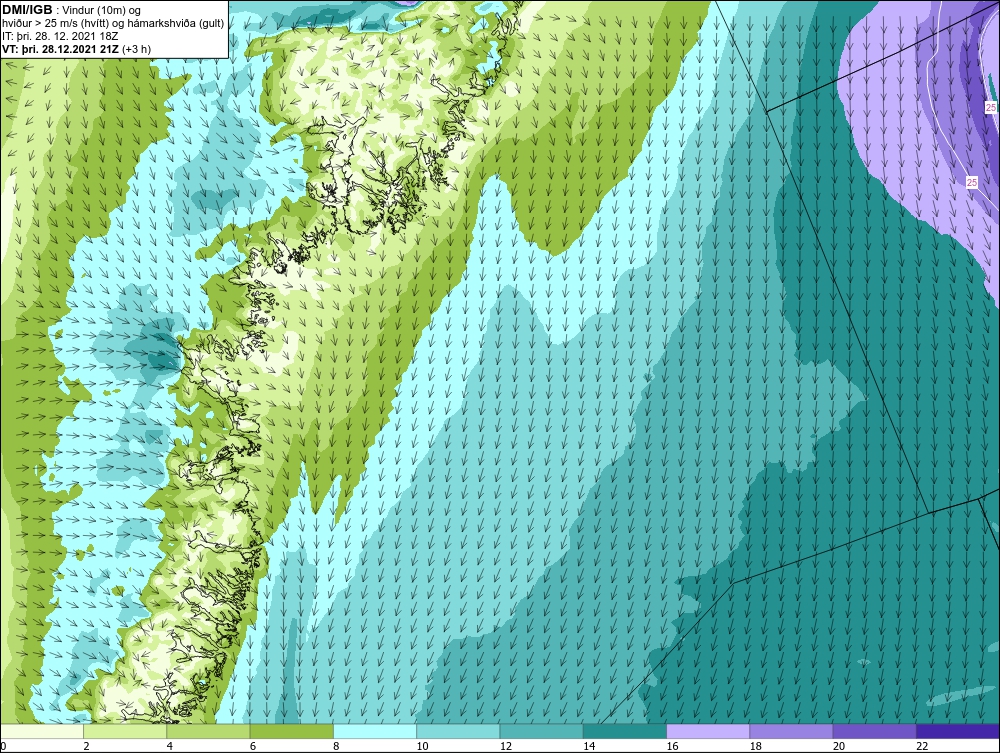This screenshot has height=753, width=1000.
Task: Click the 'IT: þri. 28. 12. 2021 18Z' line
Action: point(60,36)
